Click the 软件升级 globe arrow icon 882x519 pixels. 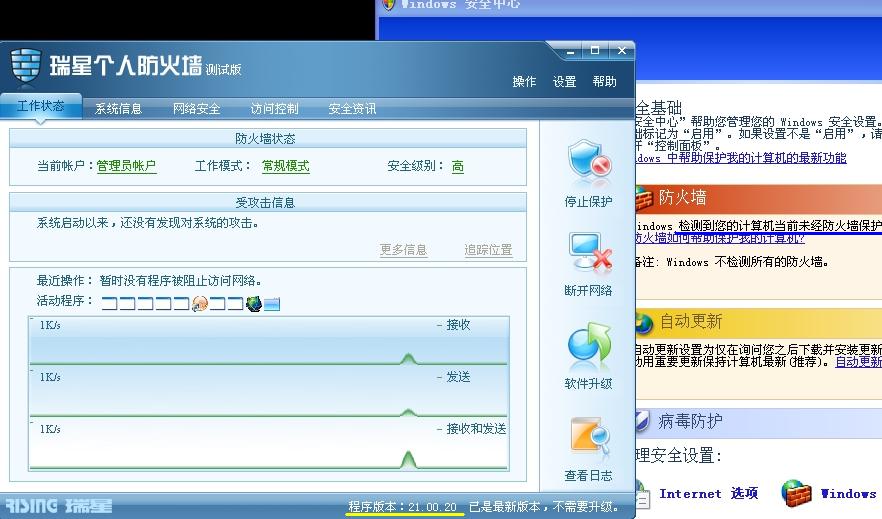589,342
